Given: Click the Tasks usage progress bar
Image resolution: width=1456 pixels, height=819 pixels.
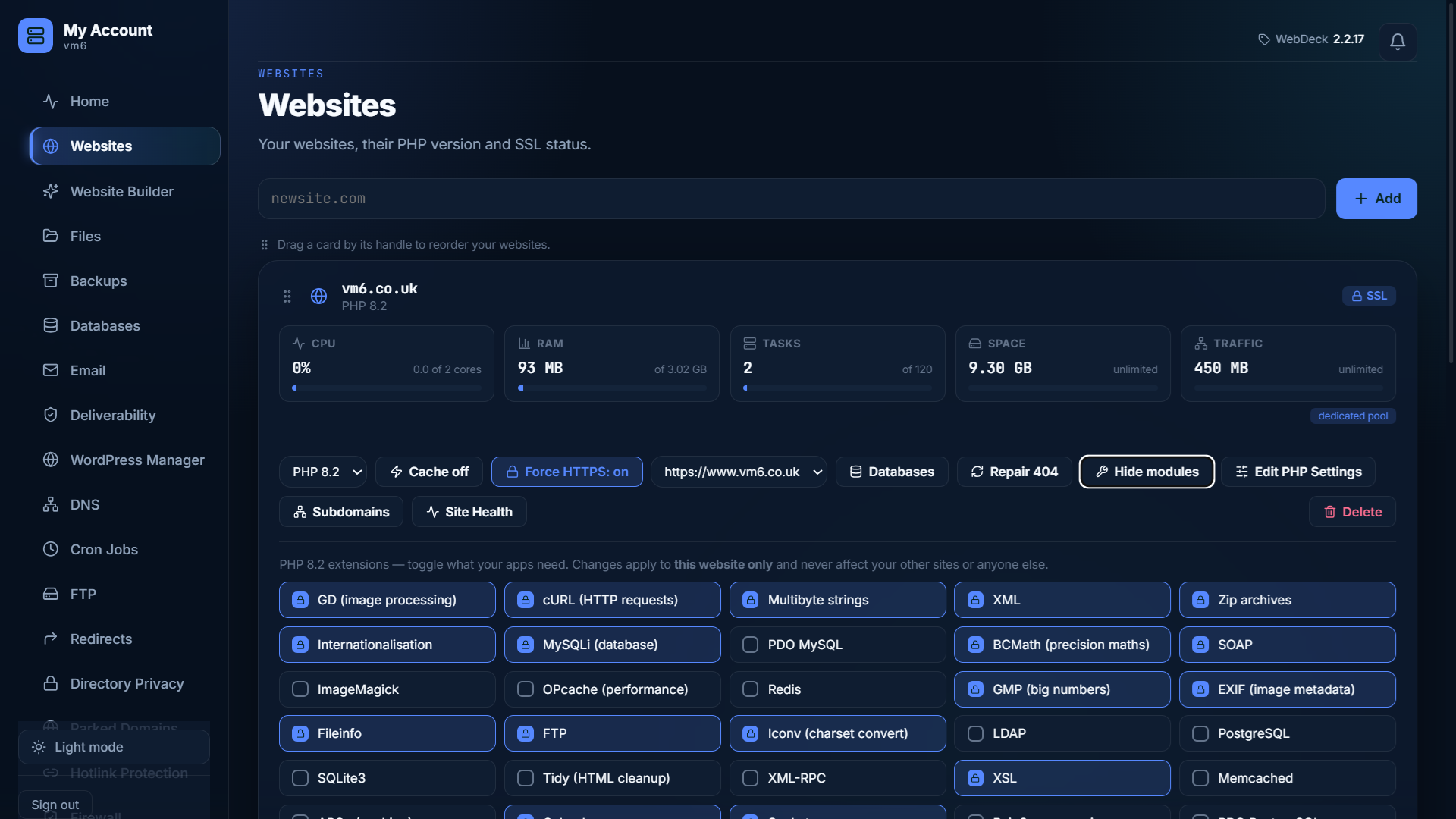Looking at the screenshot, I should pos(838,388).
